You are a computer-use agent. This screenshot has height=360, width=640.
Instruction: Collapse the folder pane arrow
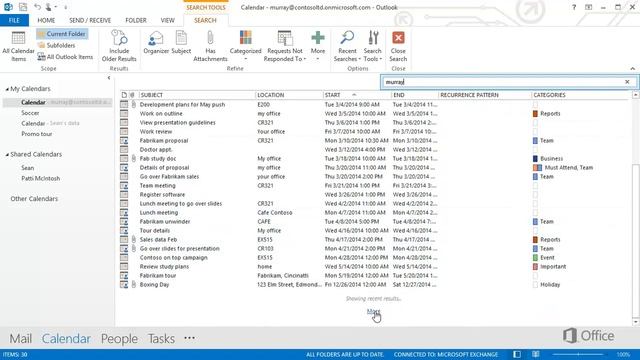point(109,78)
